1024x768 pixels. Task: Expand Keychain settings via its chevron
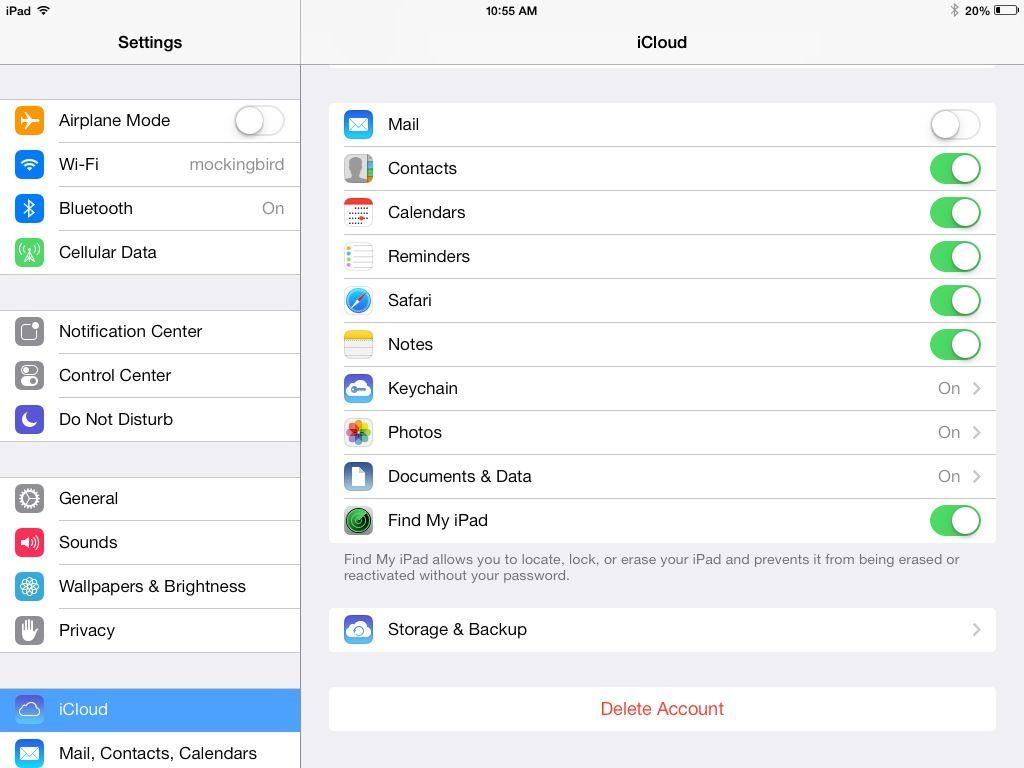click(976, 388)
